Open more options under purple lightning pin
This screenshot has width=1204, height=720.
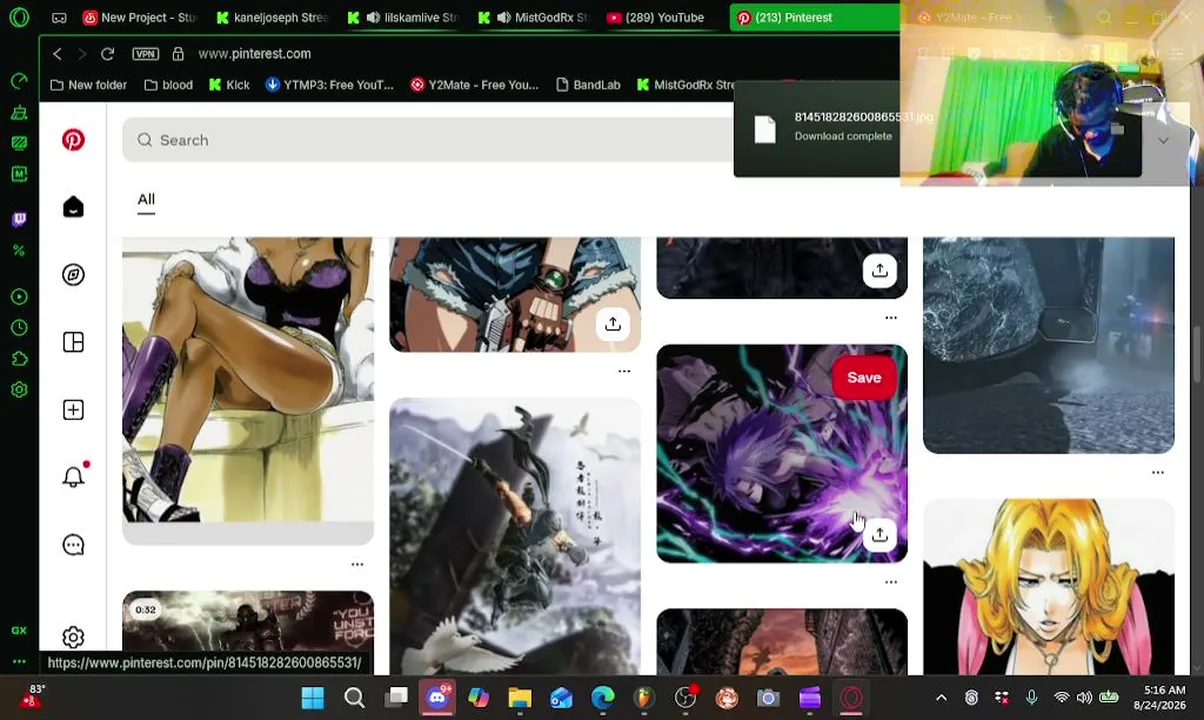point(891,582)
